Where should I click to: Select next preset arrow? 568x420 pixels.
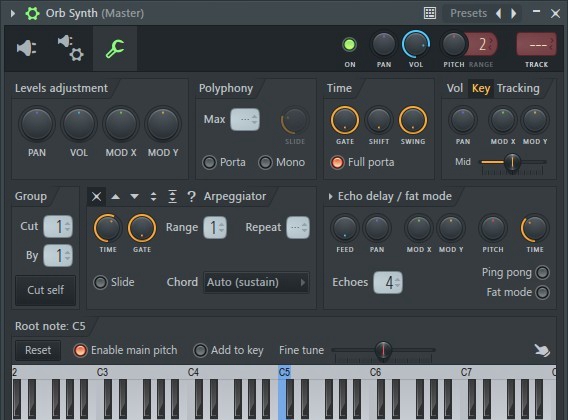[x=513, y=13]
